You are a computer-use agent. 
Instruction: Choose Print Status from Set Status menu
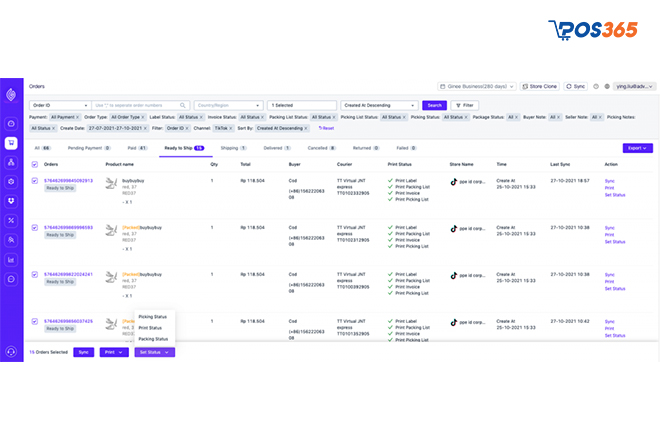tap(151, 327)
